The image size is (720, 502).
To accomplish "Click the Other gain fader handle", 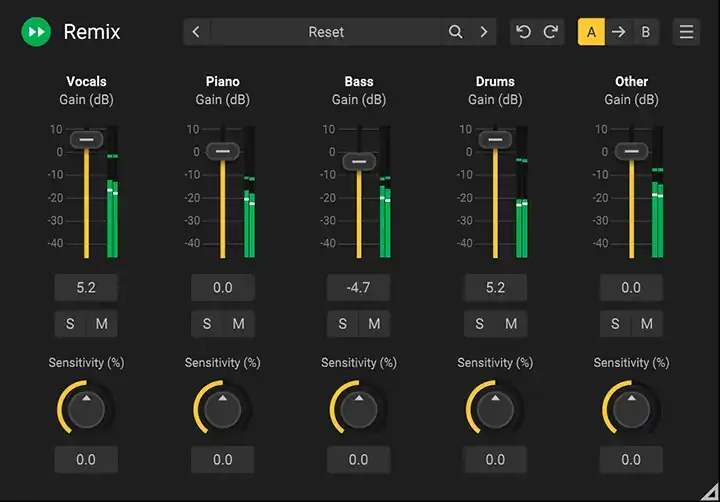I will point(631,151).
